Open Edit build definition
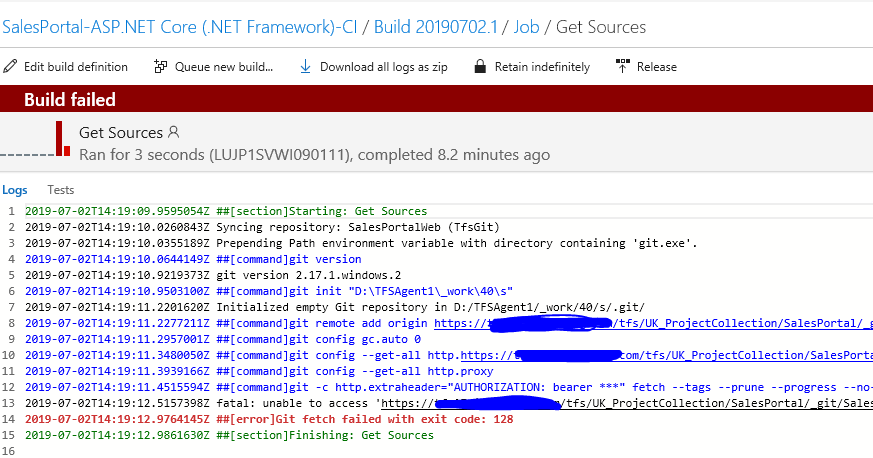Image resolution: width=873 pixels, height=458 pixels. click(x=76, y=67)
